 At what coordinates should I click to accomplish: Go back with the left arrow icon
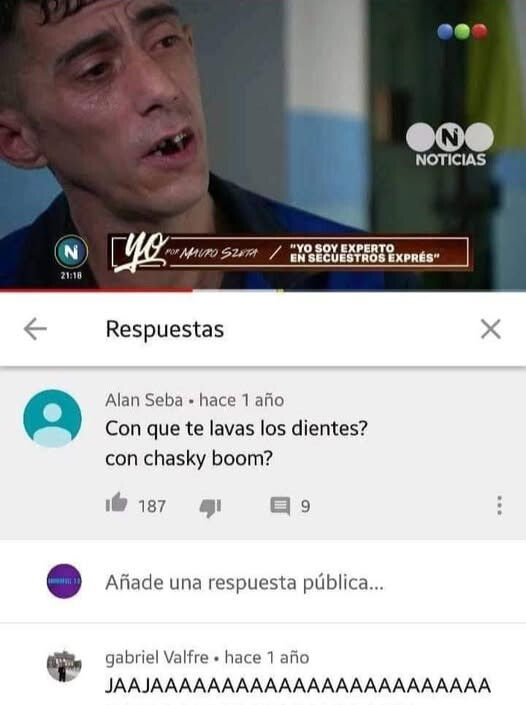[35, 329]
